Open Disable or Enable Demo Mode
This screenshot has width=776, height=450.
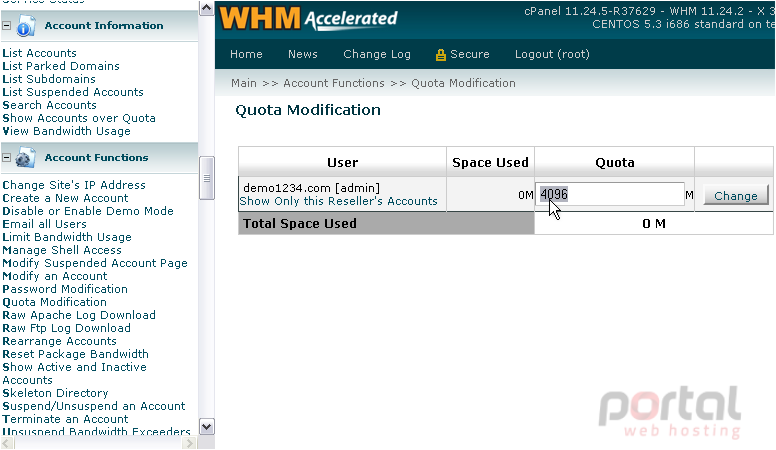click(88, 211)
